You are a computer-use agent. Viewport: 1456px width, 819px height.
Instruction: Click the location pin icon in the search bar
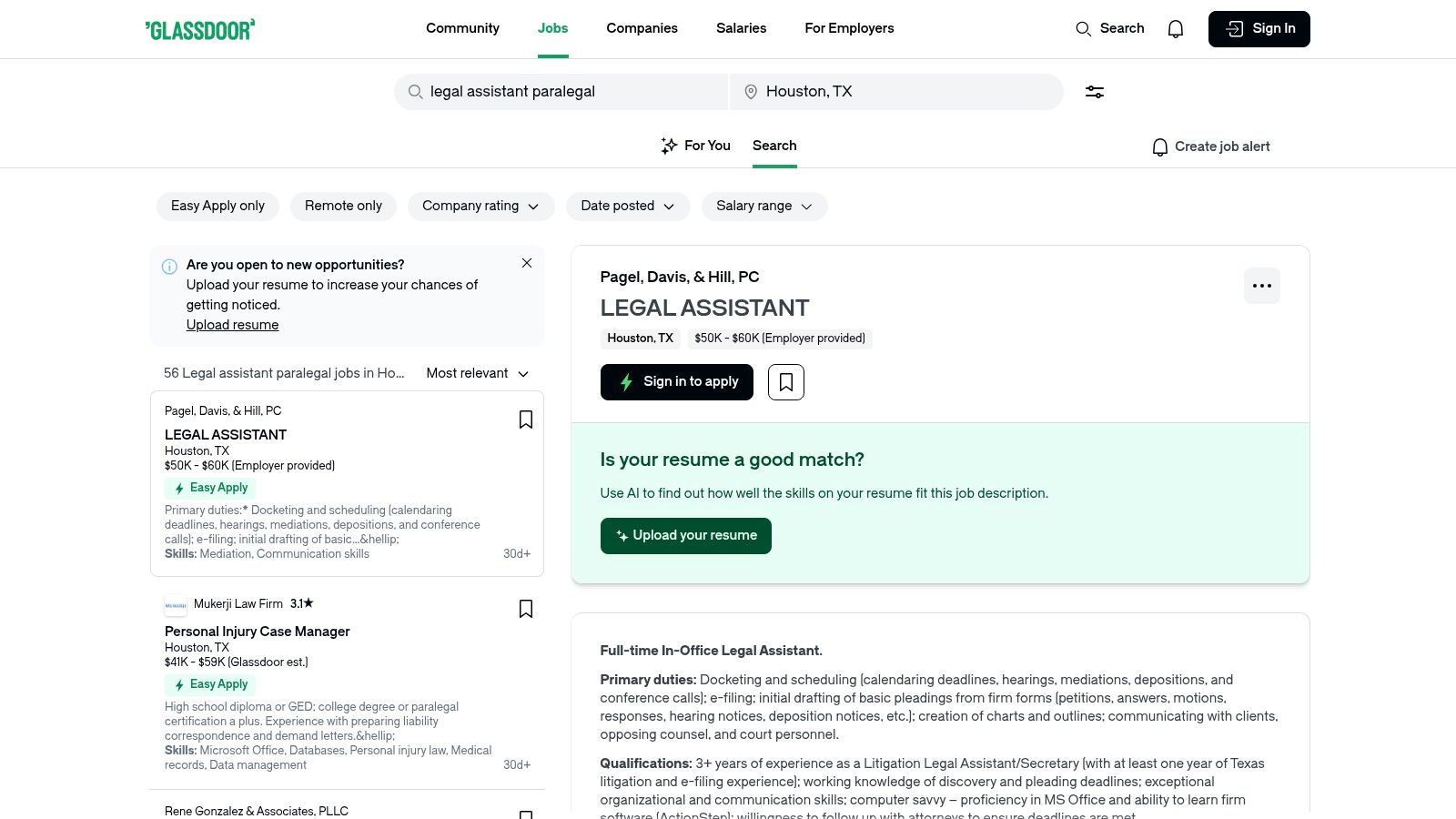[x=751, y=91]
